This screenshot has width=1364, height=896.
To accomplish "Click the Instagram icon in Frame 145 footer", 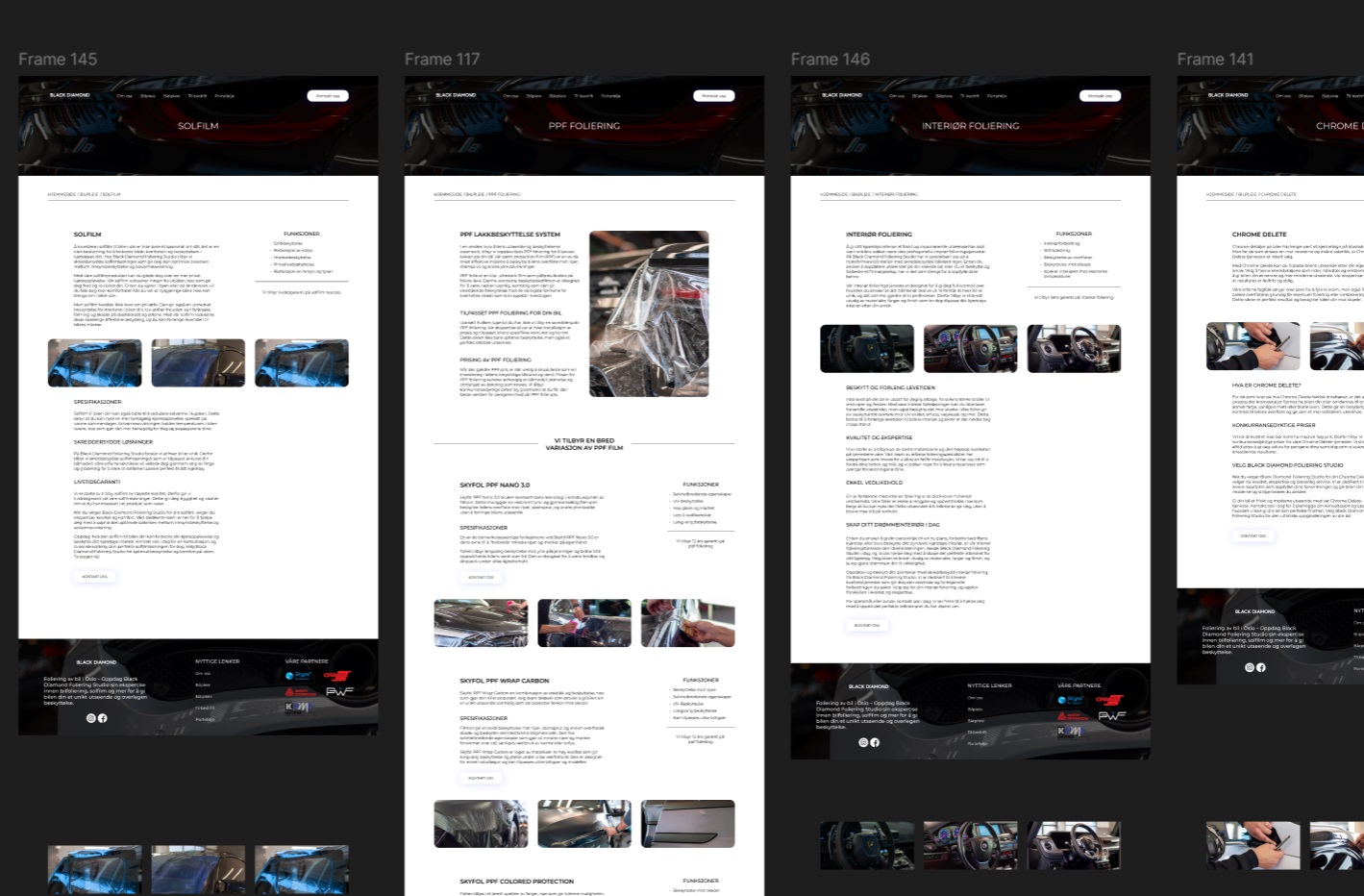I will point(91,718).
